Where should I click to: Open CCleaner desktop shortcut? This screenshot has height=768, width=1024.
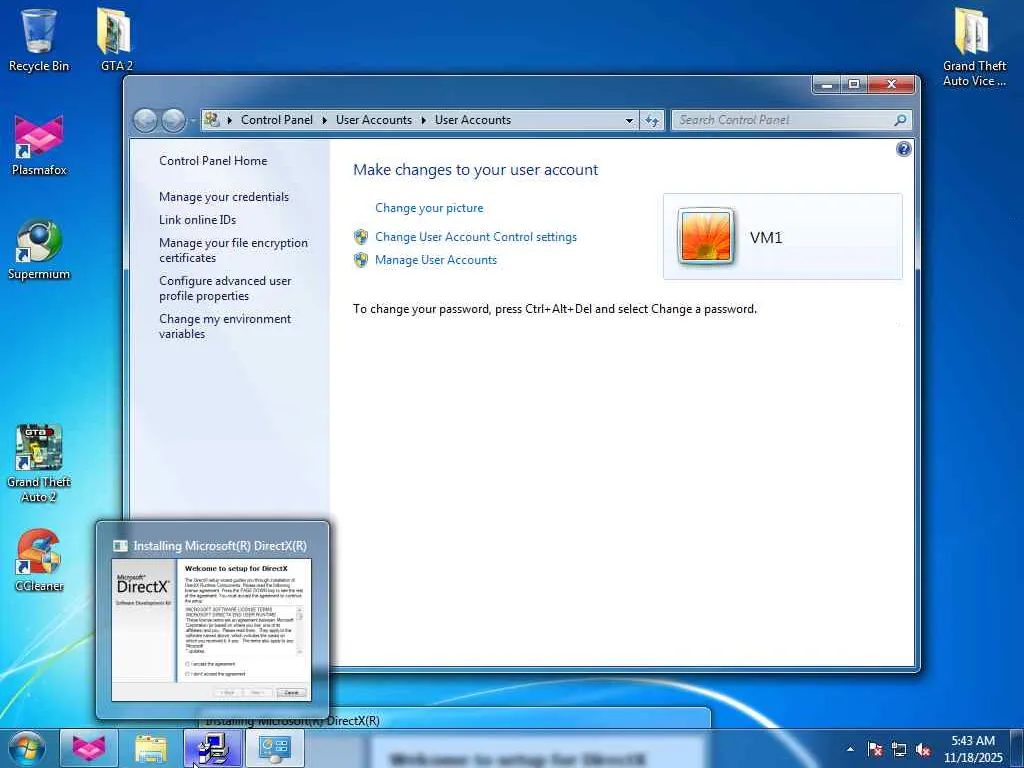tap(39, 560)
